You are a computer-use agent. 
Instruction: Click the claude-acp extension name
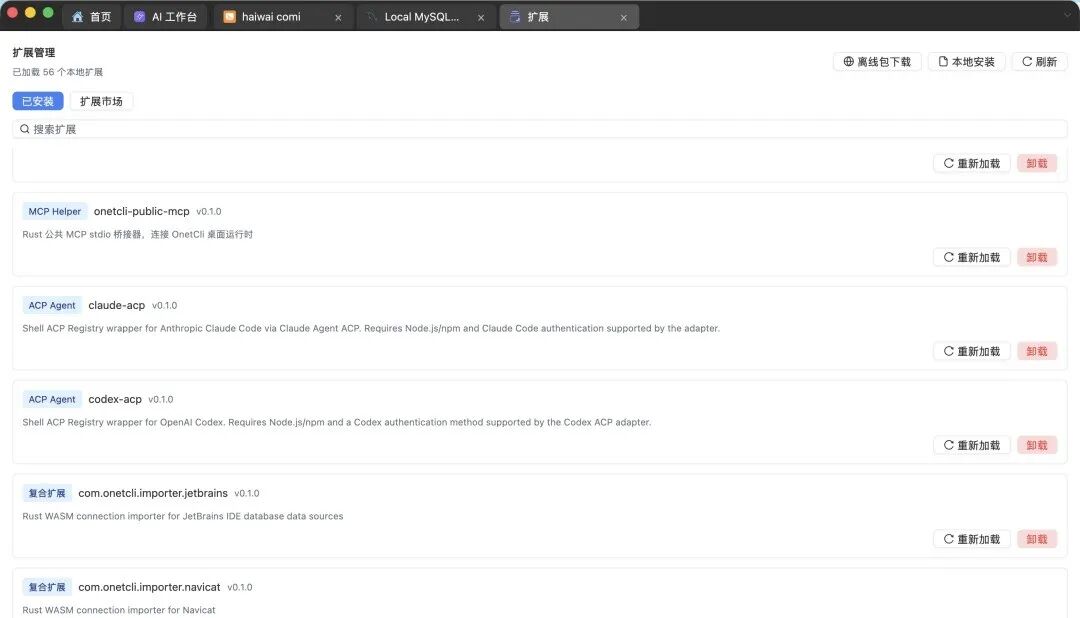pyautogui.click(x=116, y=305)
